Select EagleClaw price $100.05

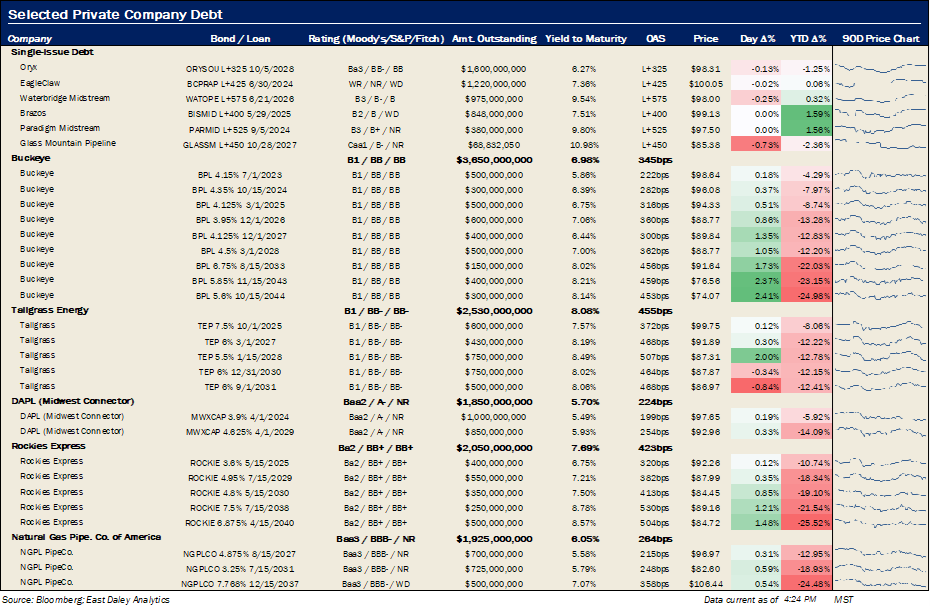[x=706, y=84]
